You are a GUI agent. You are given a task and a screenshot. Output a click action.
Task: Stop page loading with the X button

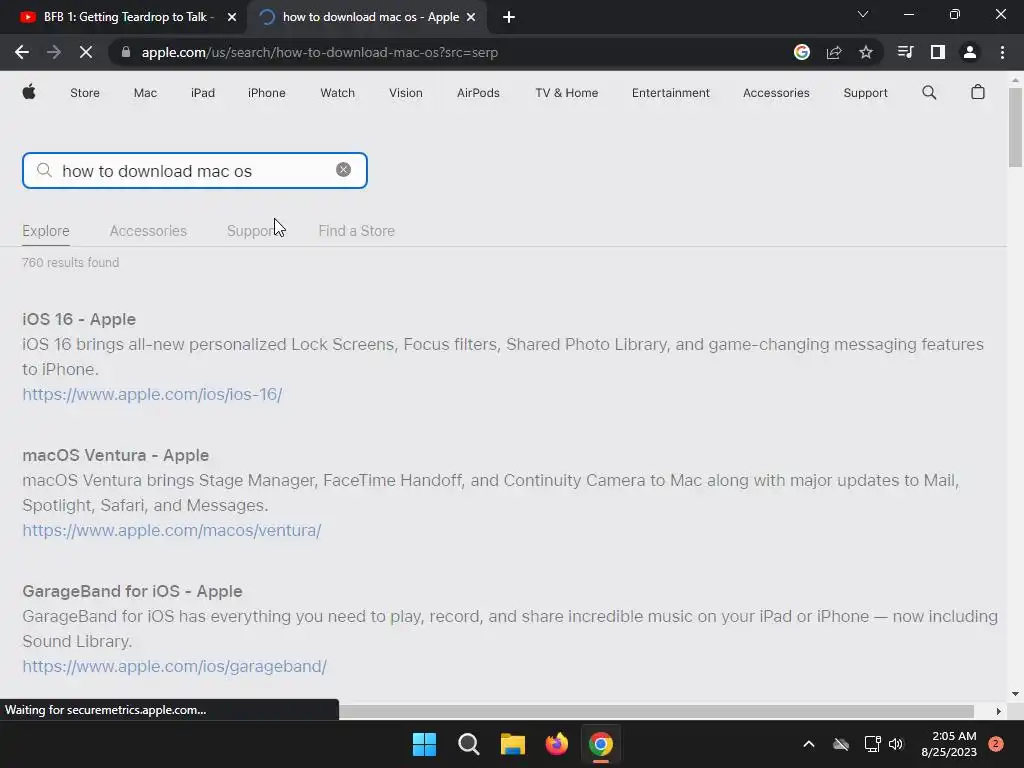[x=86, y=52]
